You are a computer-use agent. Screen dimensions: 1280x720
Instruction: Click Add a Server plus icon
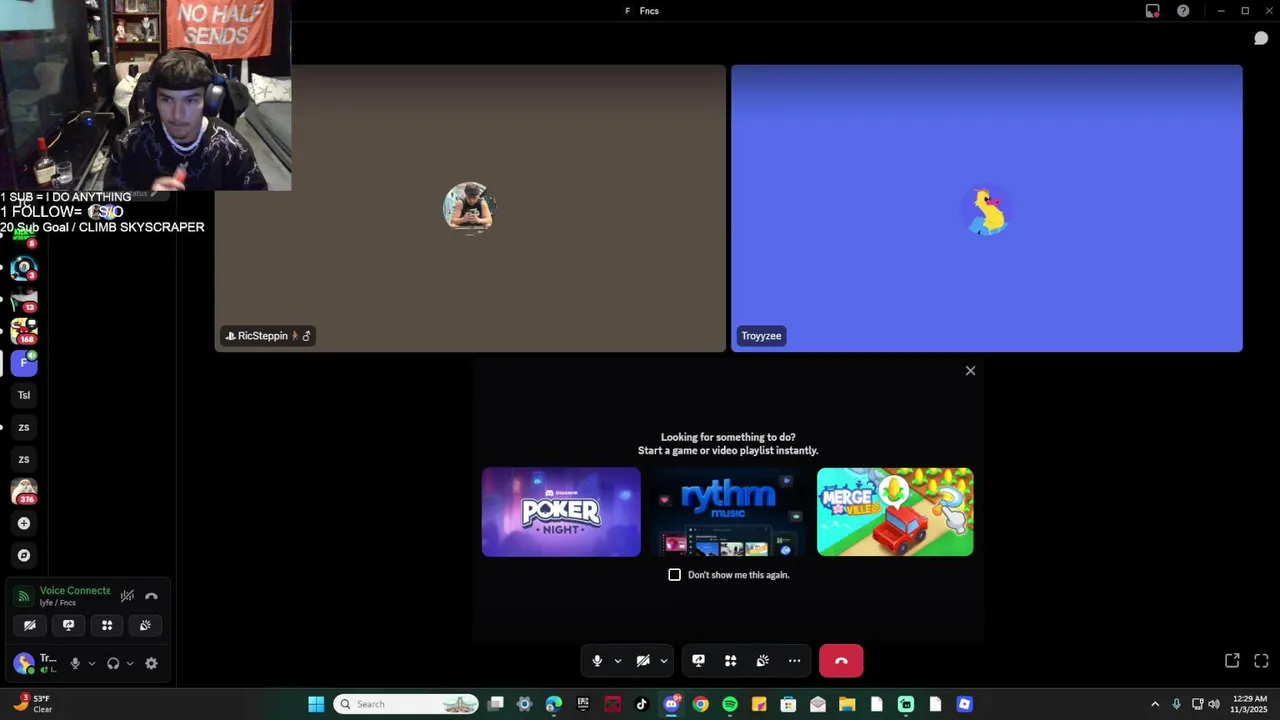24,523
